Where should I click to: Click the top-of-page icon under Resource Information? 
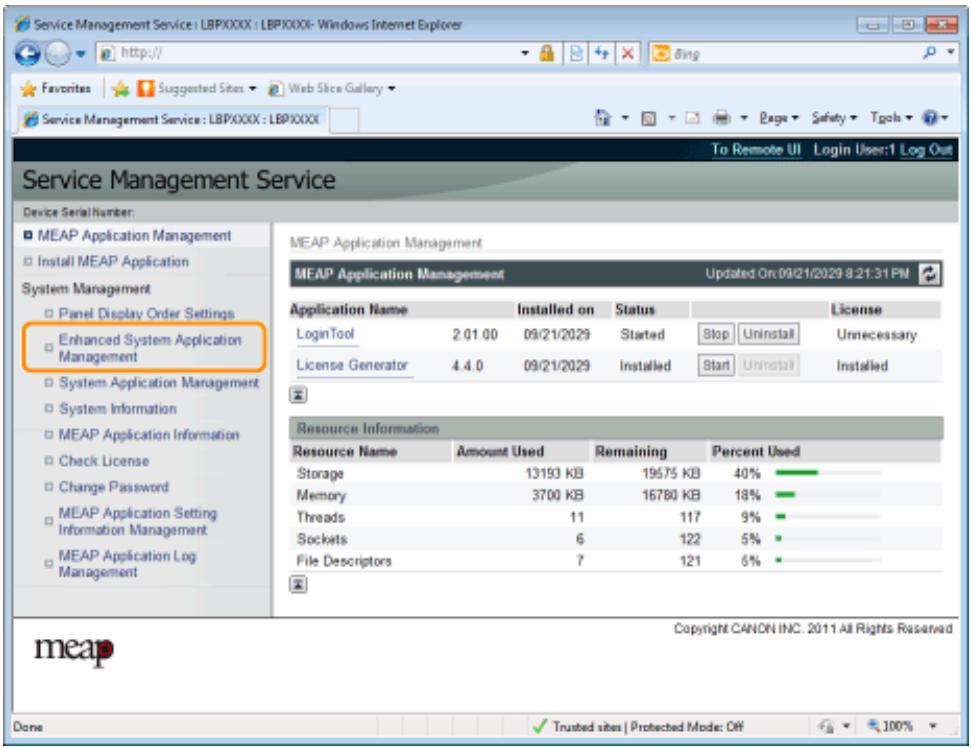[298, 584]
